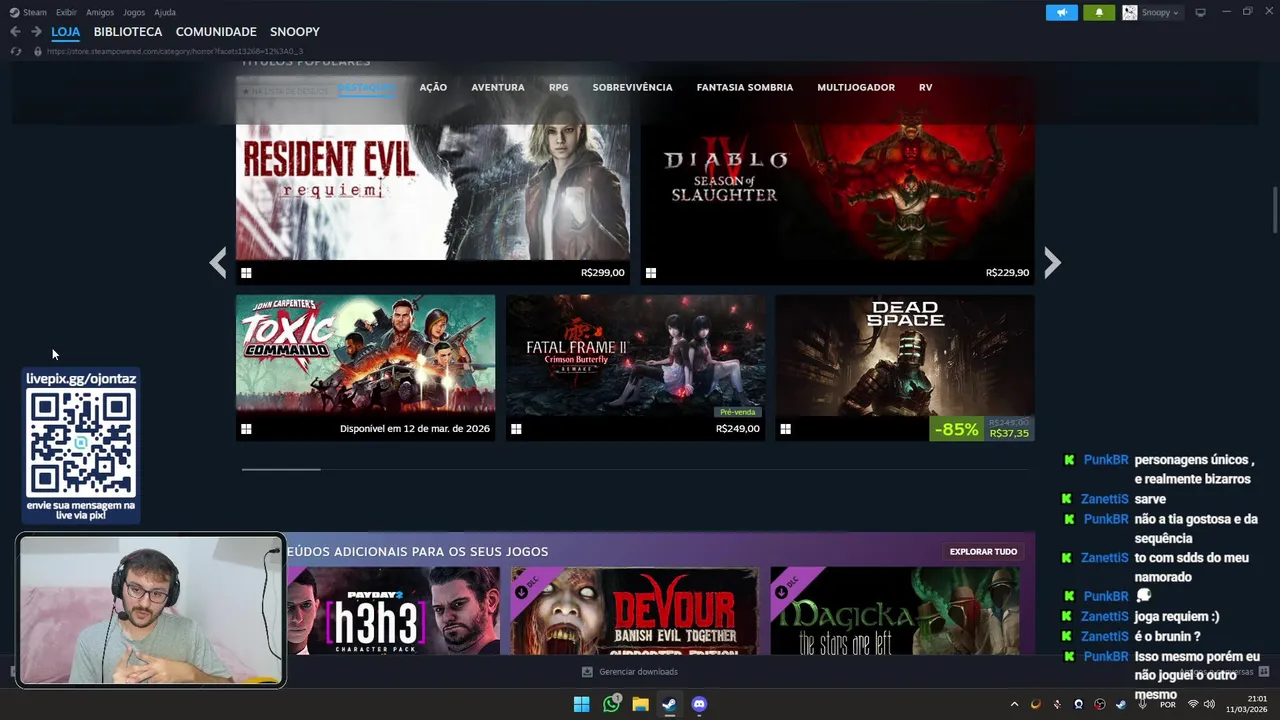Open the blue megaphone announcements button
Image resolution: width=1280 pixels, height=720 pixels.
click(1062, 12)
